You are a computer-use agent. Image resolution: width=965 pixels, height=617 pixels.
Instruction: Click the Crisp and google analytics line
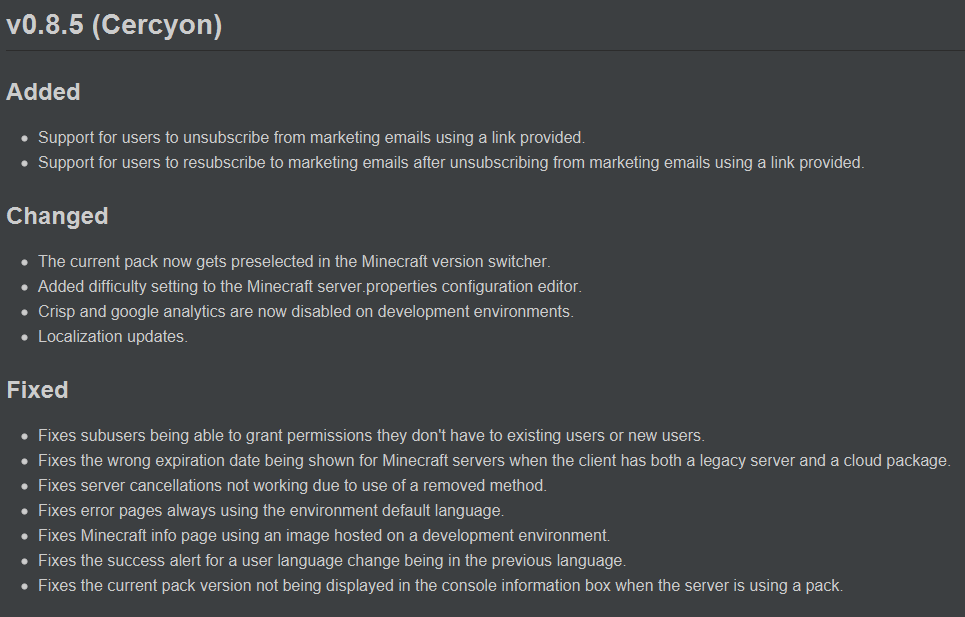click(x=305, y=311)
